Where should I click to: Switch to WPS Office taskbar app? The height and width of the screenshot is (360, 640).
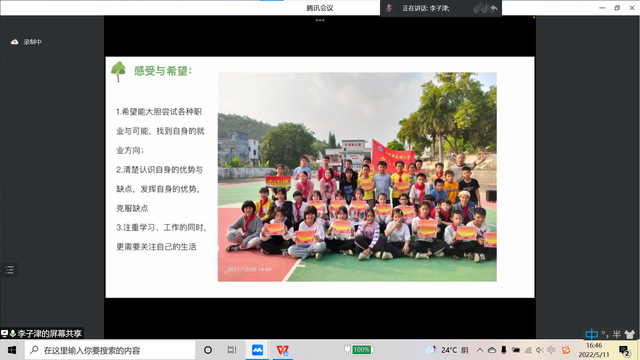point(282,350)
